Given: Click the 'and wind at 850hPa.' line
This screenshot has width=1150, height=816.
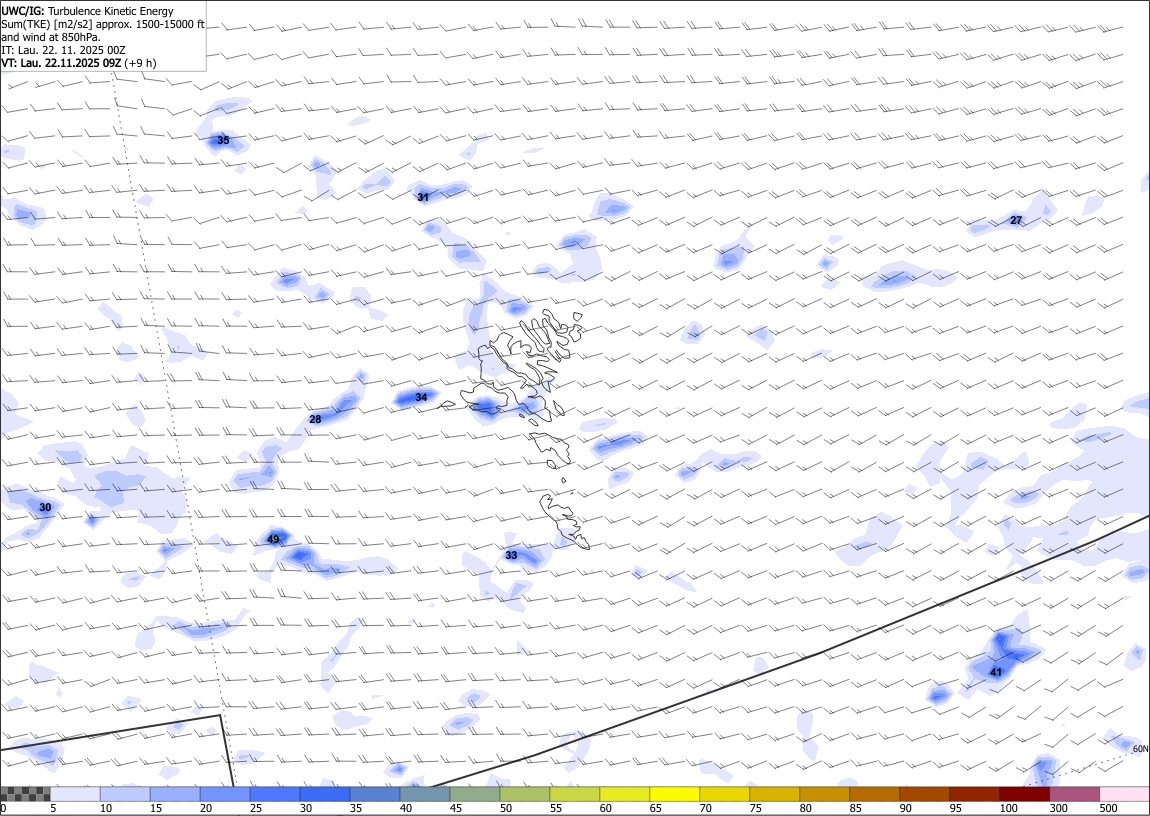Looking at the screenshot, I should tap(51, 37).
